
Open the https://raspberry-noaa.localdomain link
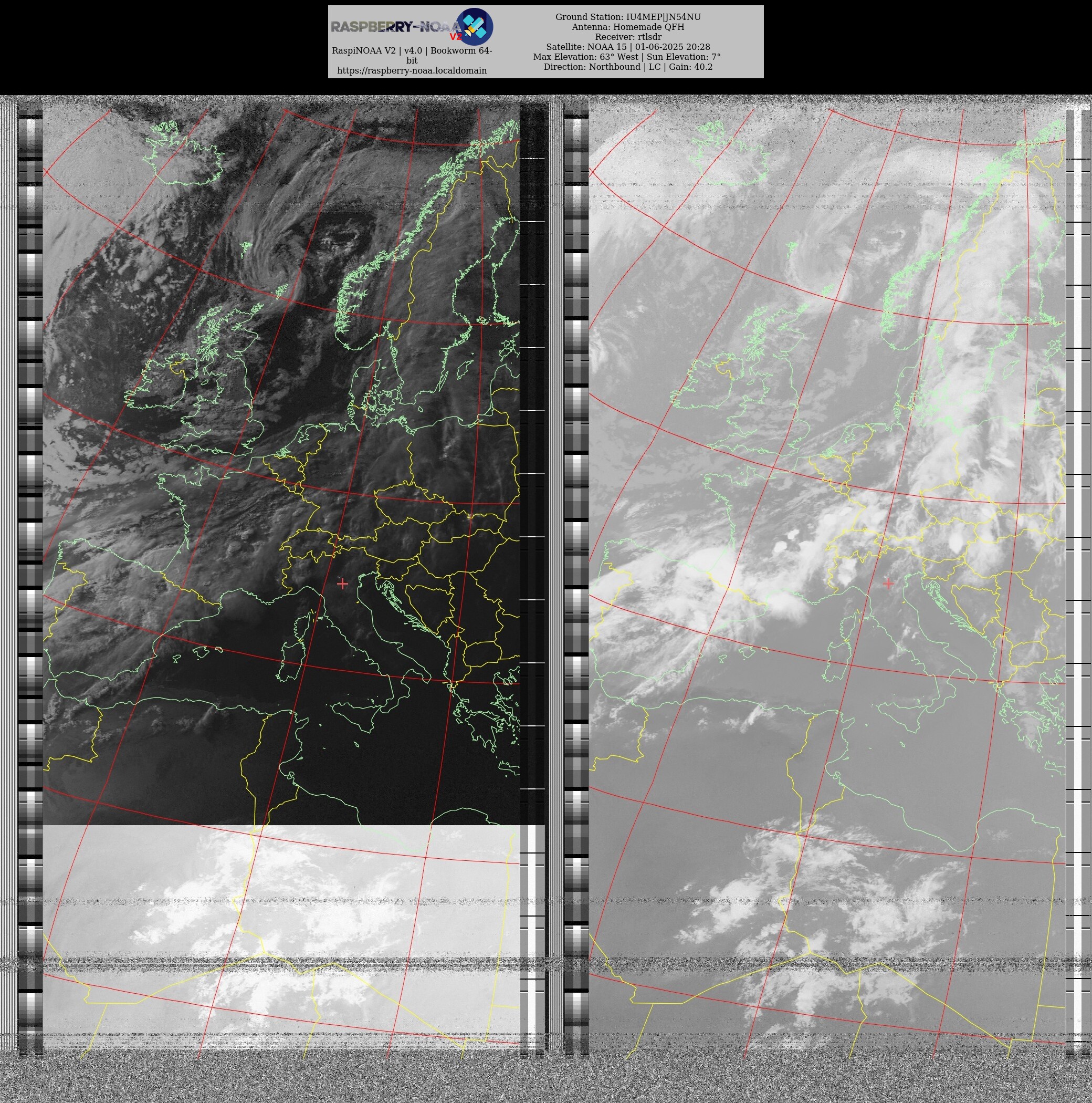coord(412,70)
